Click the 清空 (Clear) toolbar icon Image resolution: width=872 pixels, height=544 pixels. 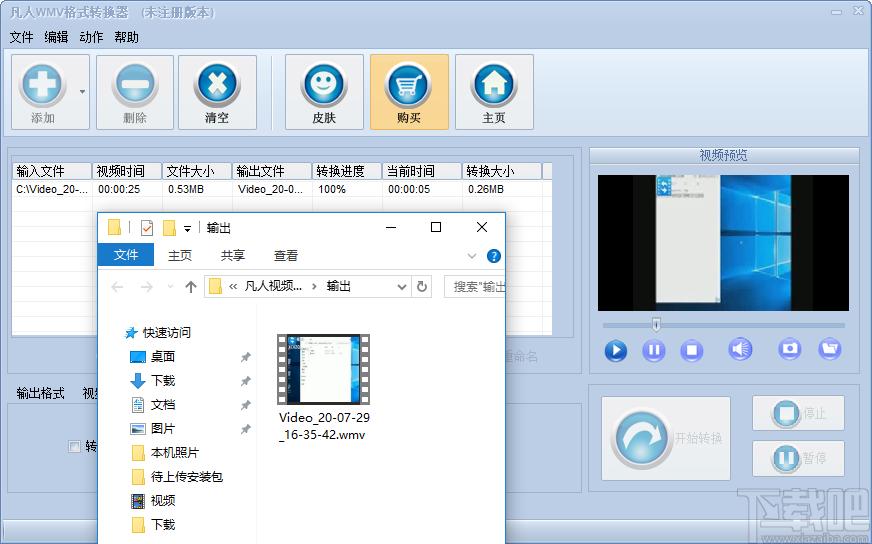217,92
